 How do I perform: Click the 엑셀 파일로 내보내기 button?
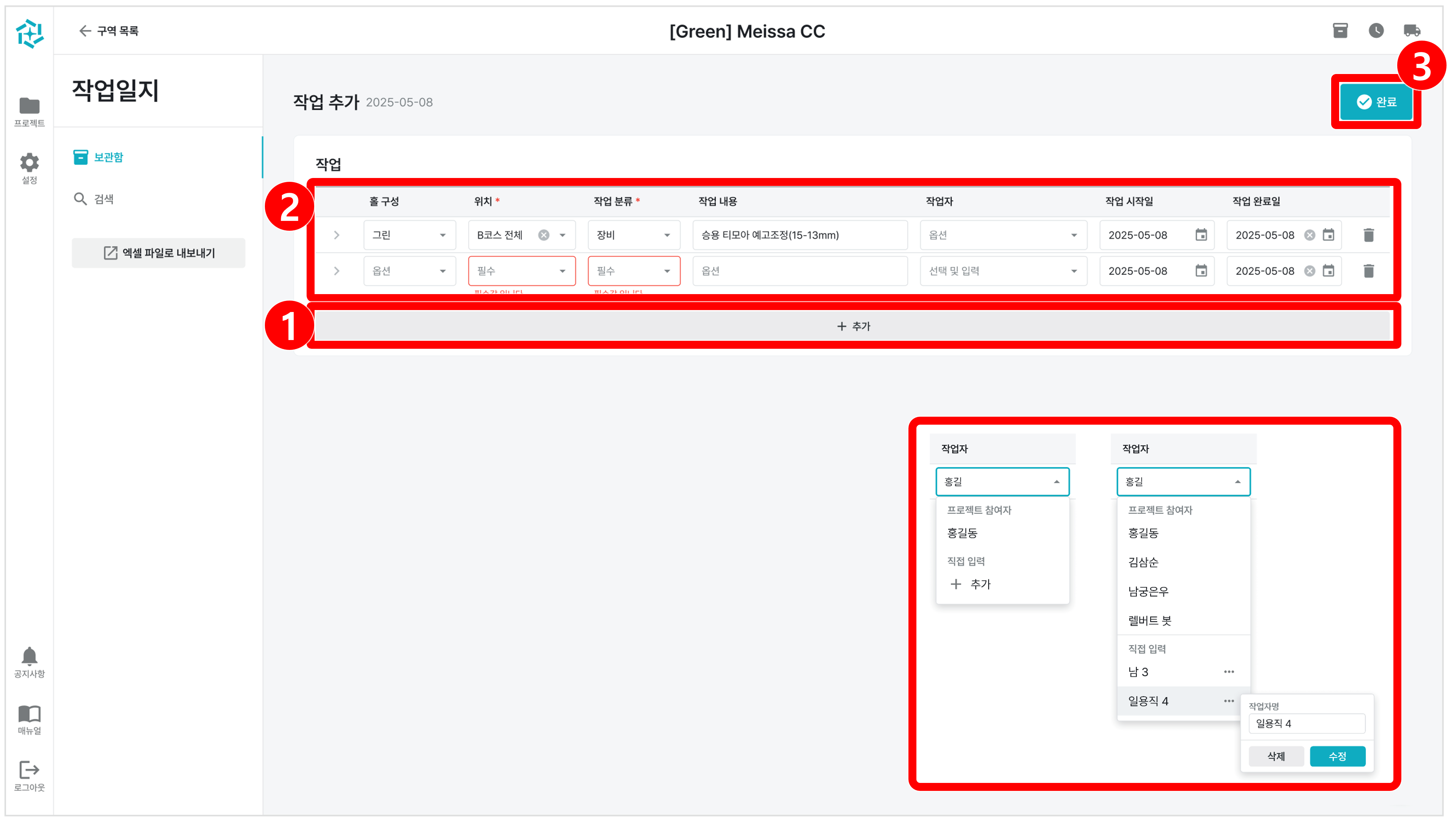tap(159, 253)
